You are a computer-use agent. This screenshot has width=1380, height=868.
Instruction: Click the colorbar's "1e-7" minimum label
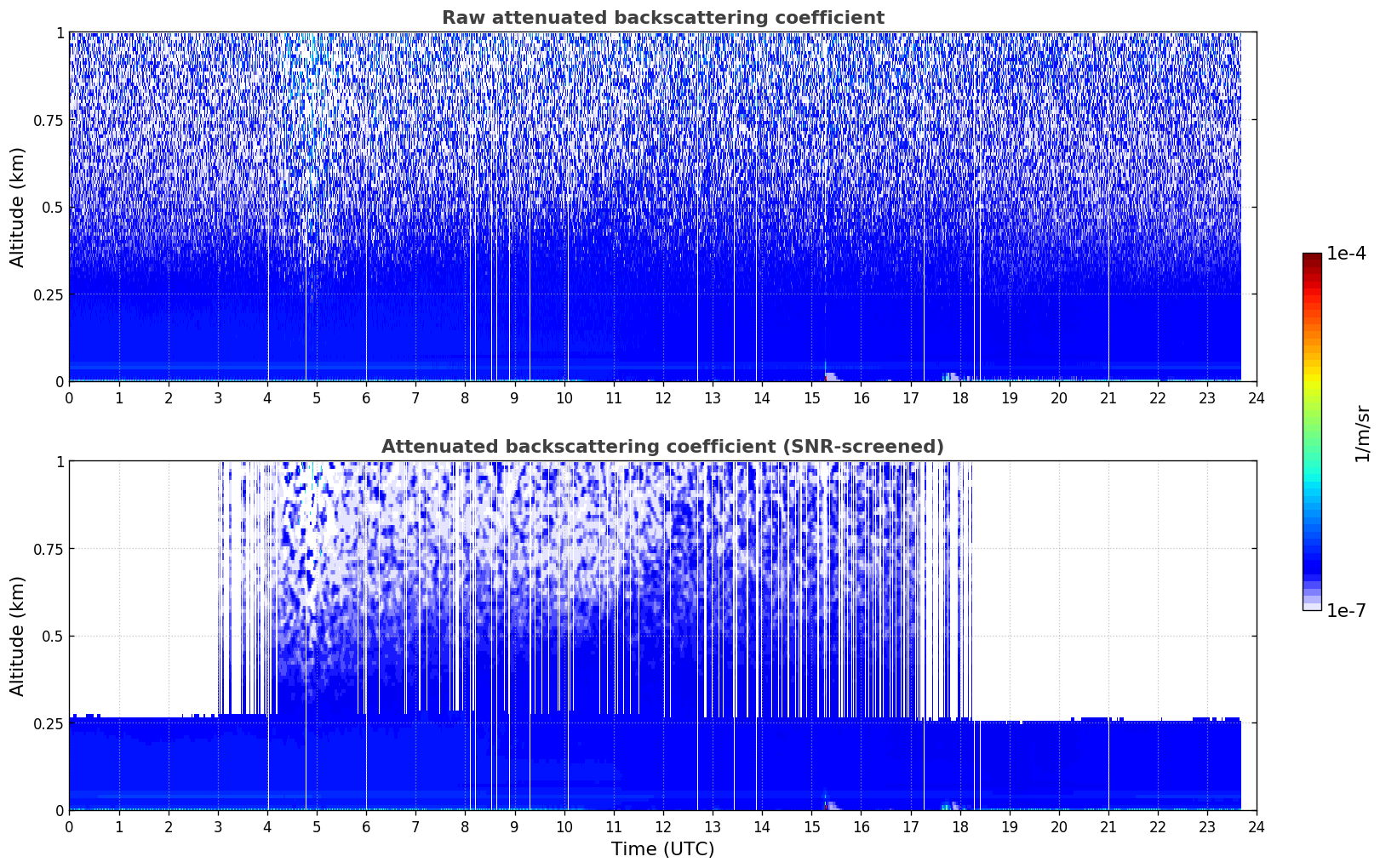click(x=1345, y=610)
